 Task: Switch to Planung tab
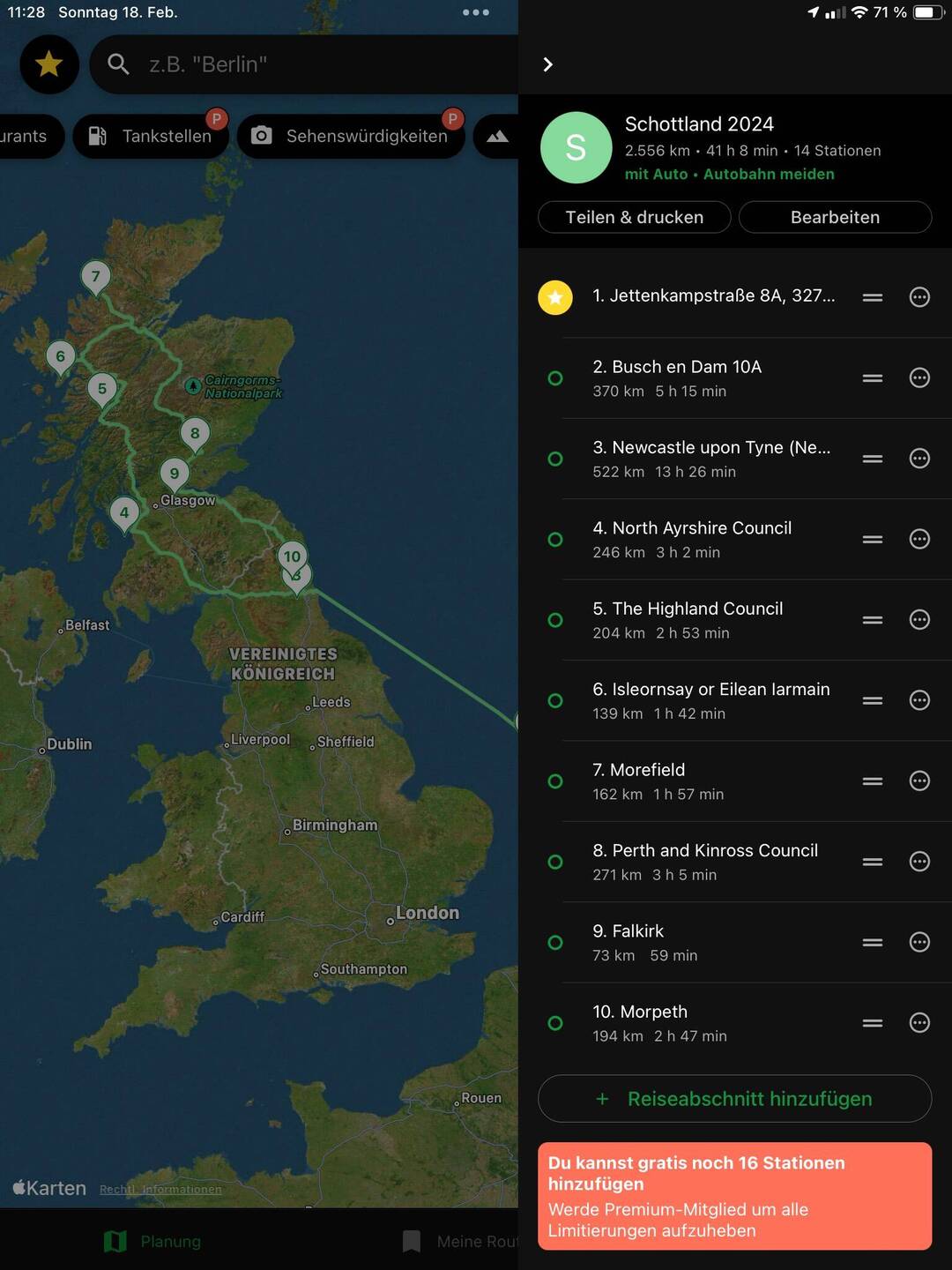point(152,1241)
